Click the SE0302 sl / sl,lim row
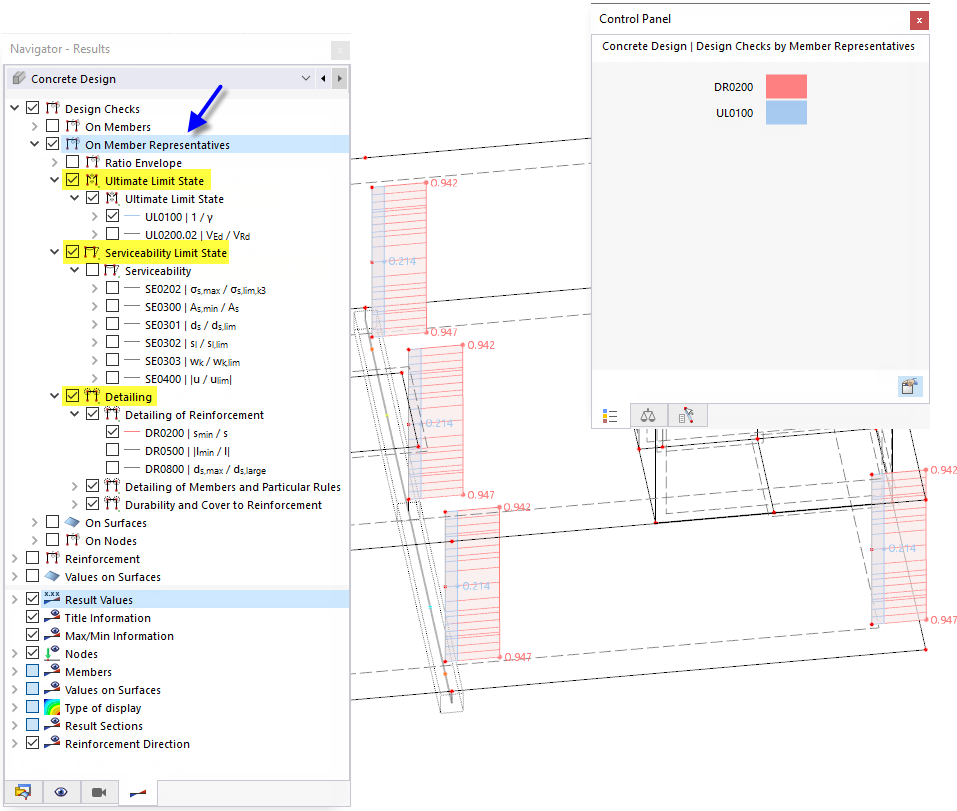 [186, 344]
